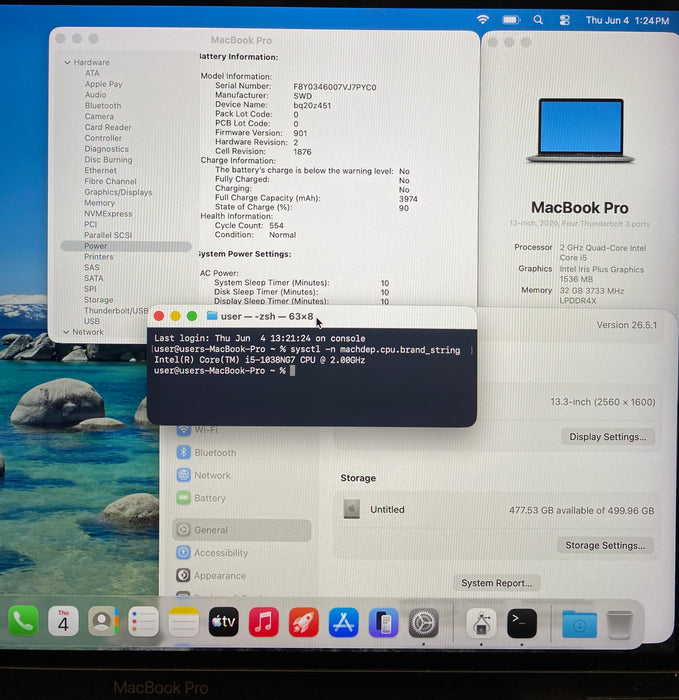
Task: Select Bluetooth in the System Information Hardware list
Action: click(x=103, y=105)
